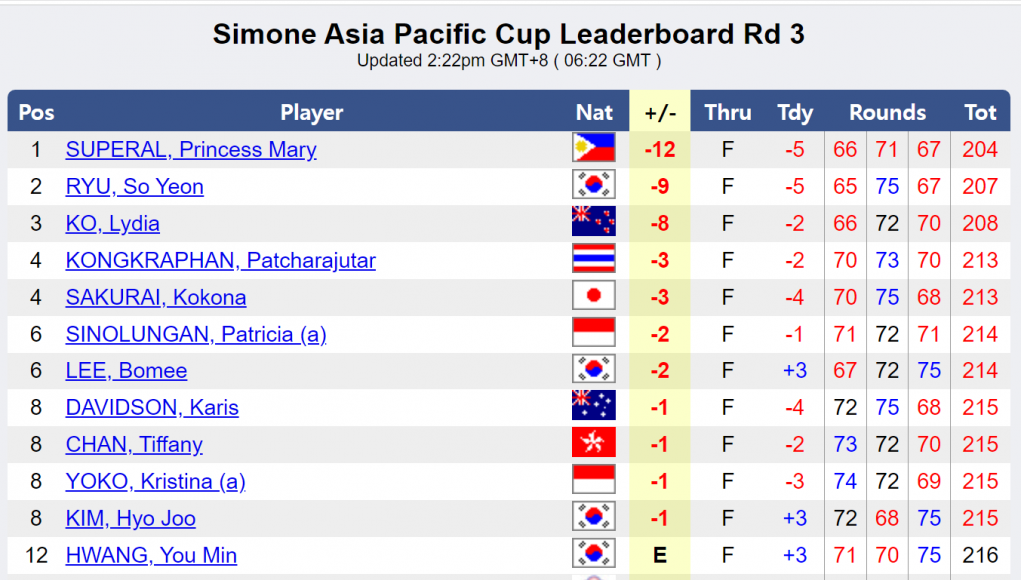Select CHAN, Tiffany player link
This screenshot has height=580, width=1021.
pyautogui.click(x=134, y=445)
